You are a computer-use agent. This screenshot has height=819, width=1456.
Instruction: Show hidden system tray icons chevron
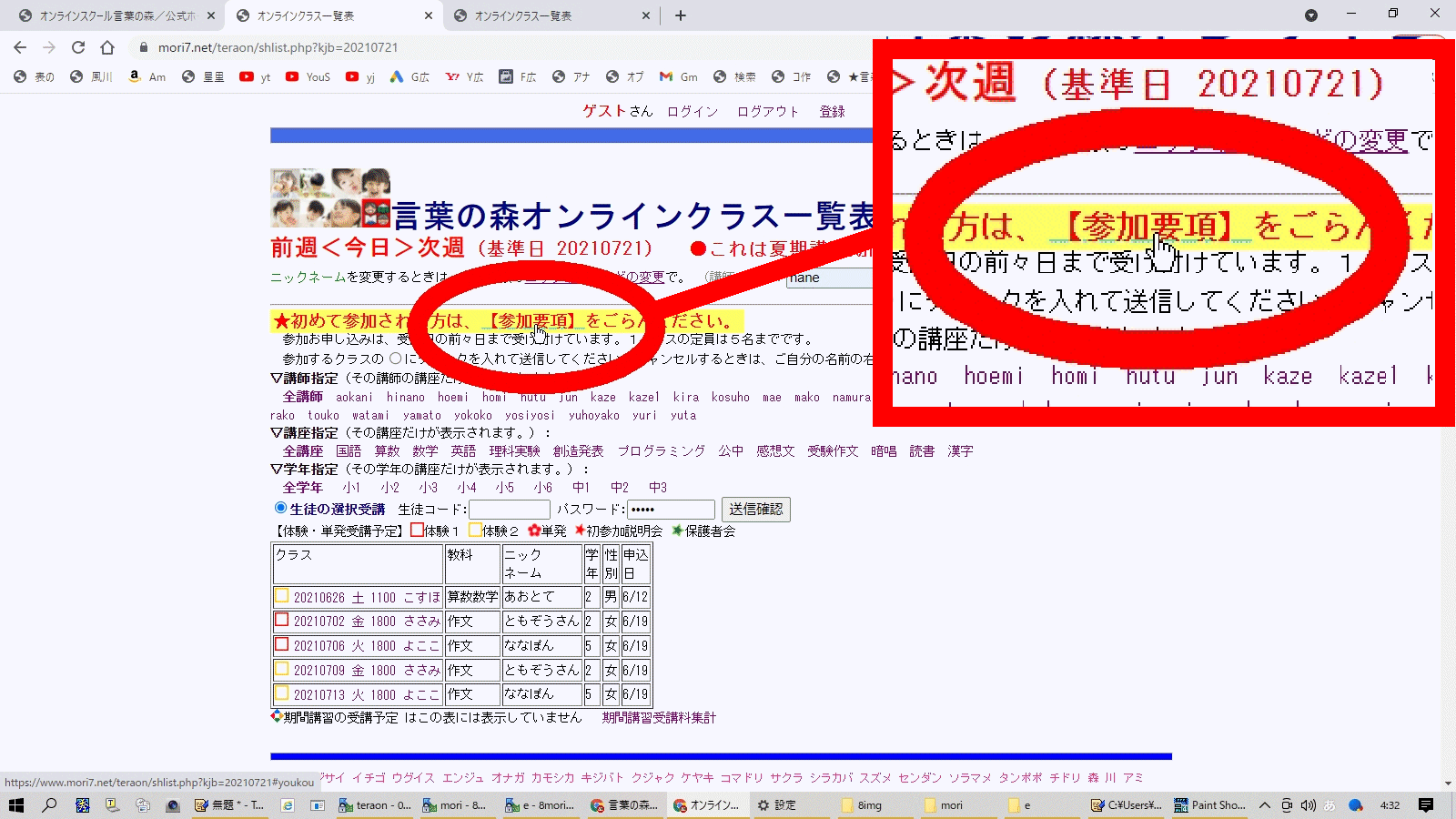pos(1264,805)
